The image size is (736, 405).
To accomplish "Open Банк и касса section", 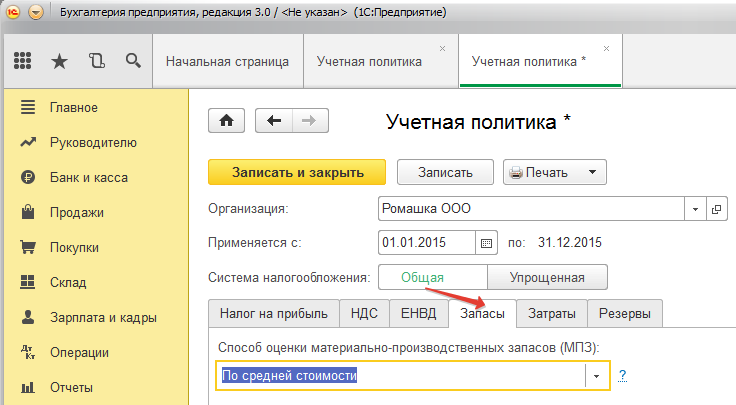I will (90, 178).
